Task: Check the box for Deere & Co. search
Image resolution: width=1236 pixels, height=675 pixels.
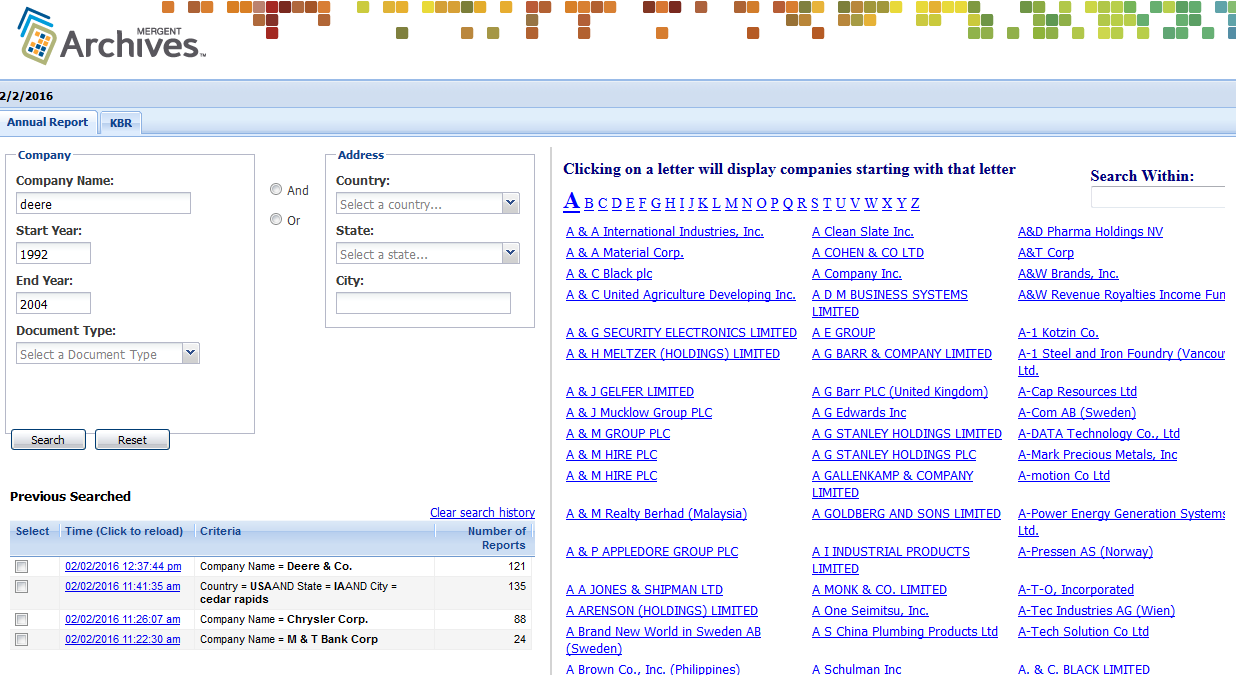Action: pos(22,567)
